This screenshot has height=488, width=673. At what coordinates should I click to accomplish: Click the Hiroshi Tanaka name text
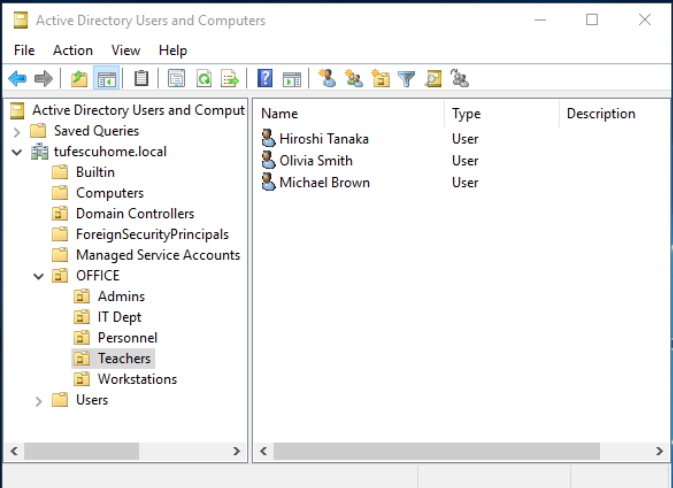324,139
